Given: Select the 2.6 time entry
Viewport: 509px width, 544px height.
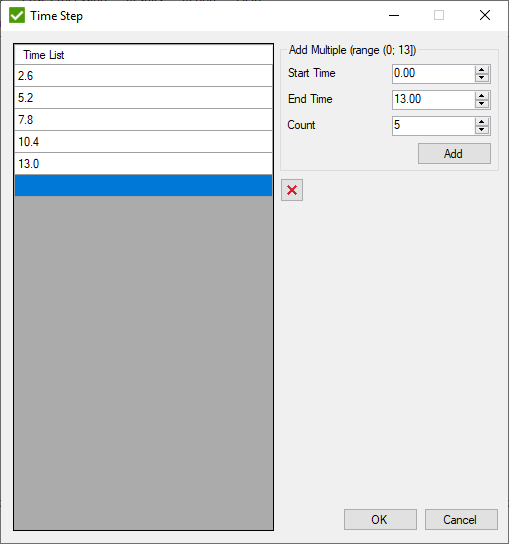Looking at the screenshot, I should pos(143,76).
